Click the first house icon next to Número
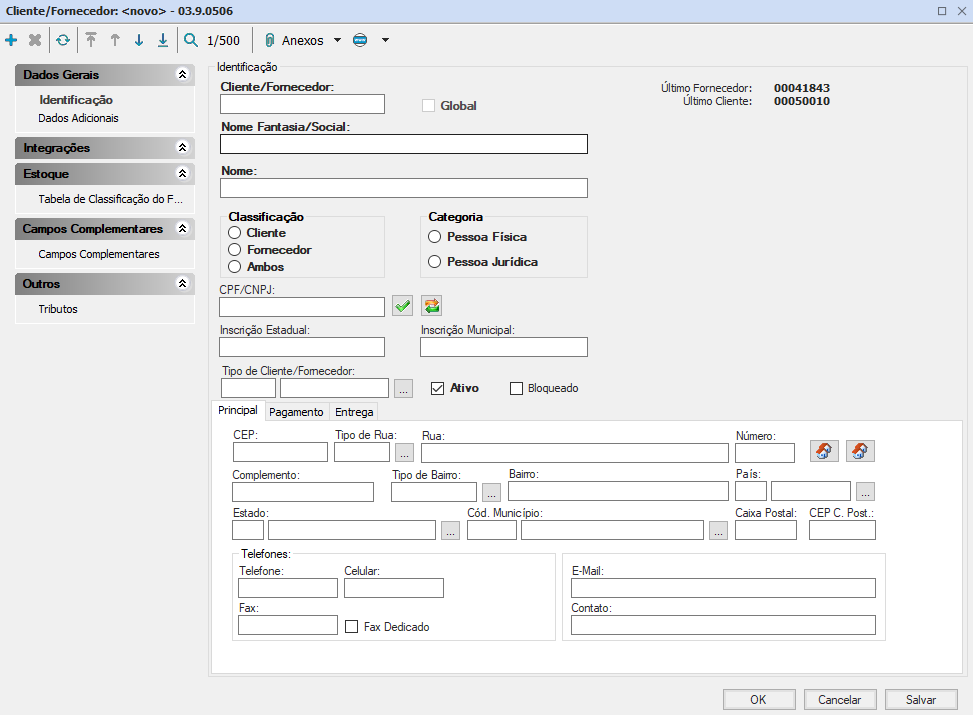The image size is (973, 715). [823, 451]
